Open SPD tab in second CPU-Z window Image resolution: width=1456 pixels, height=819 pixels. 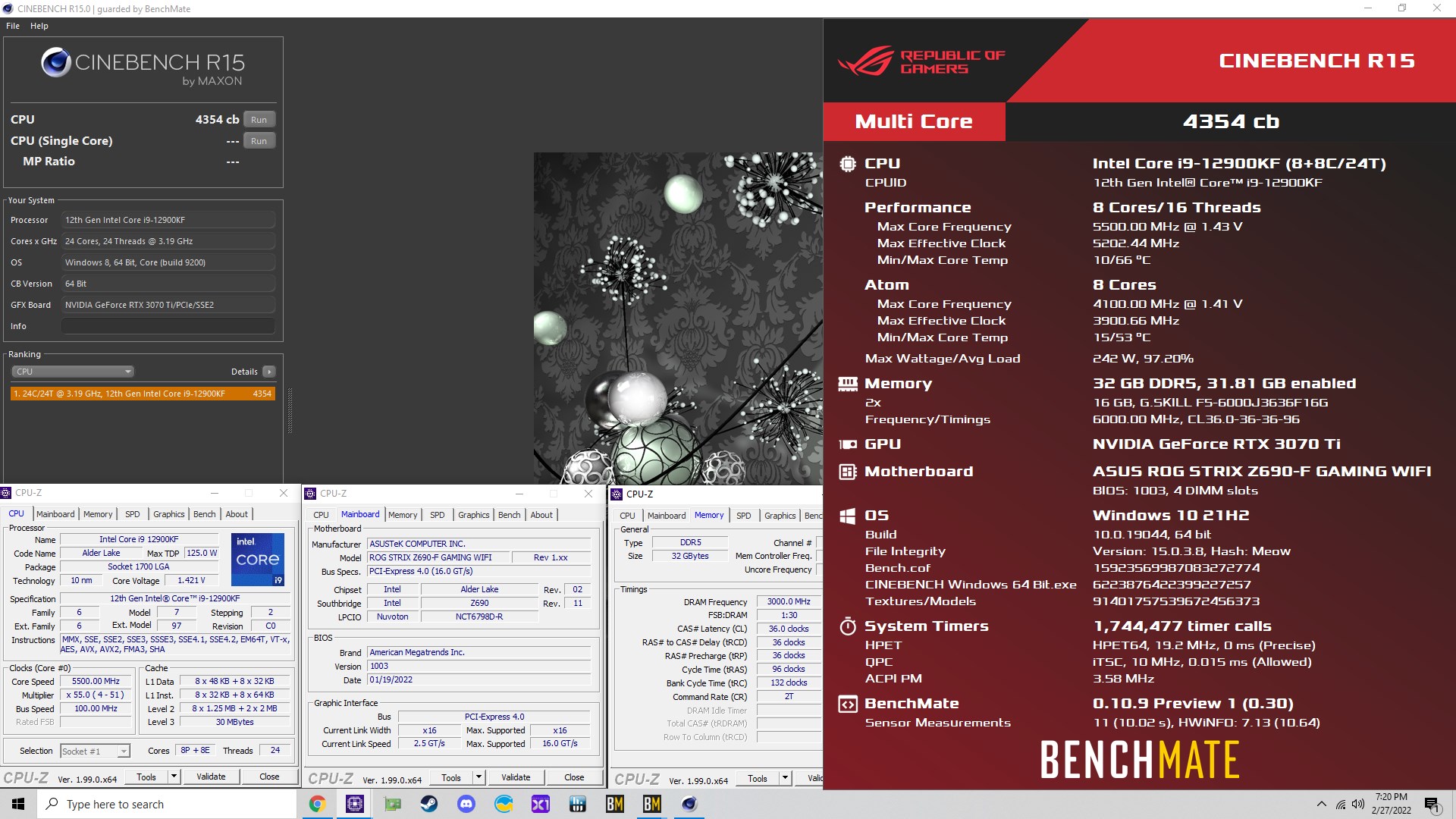438,515
